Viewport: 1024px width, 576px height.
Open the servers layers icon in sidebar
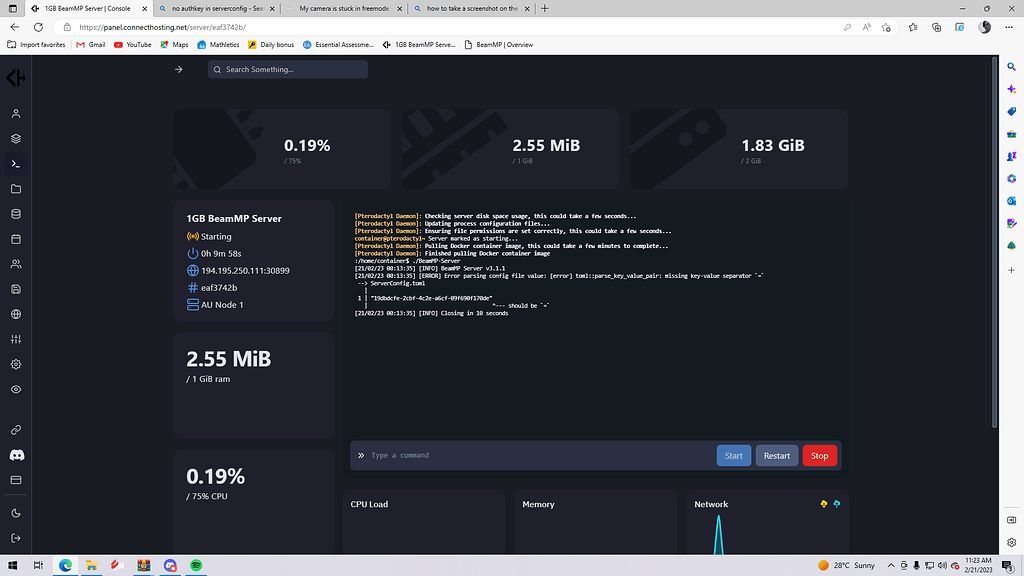point(16,138)
